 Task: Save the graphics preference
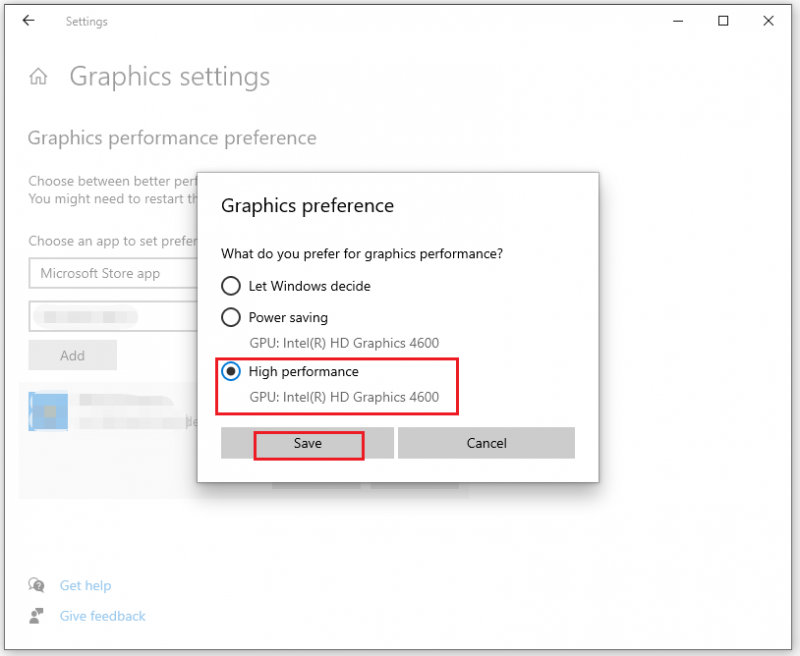[x=307, y=443]
